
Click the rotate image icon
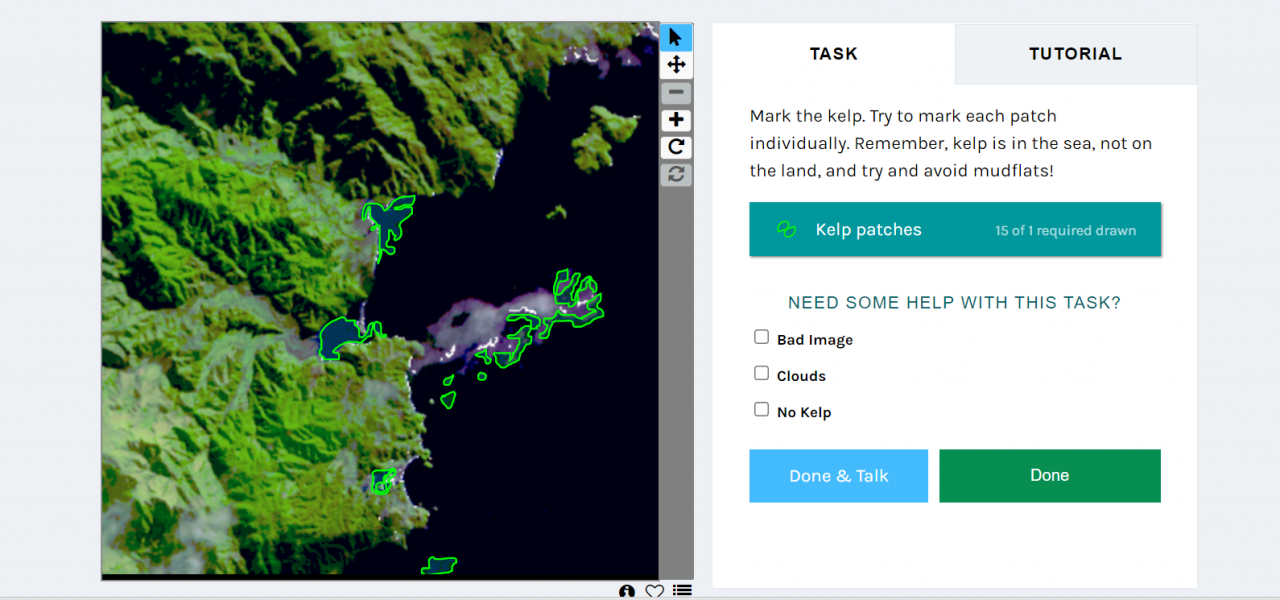point(676,147)
